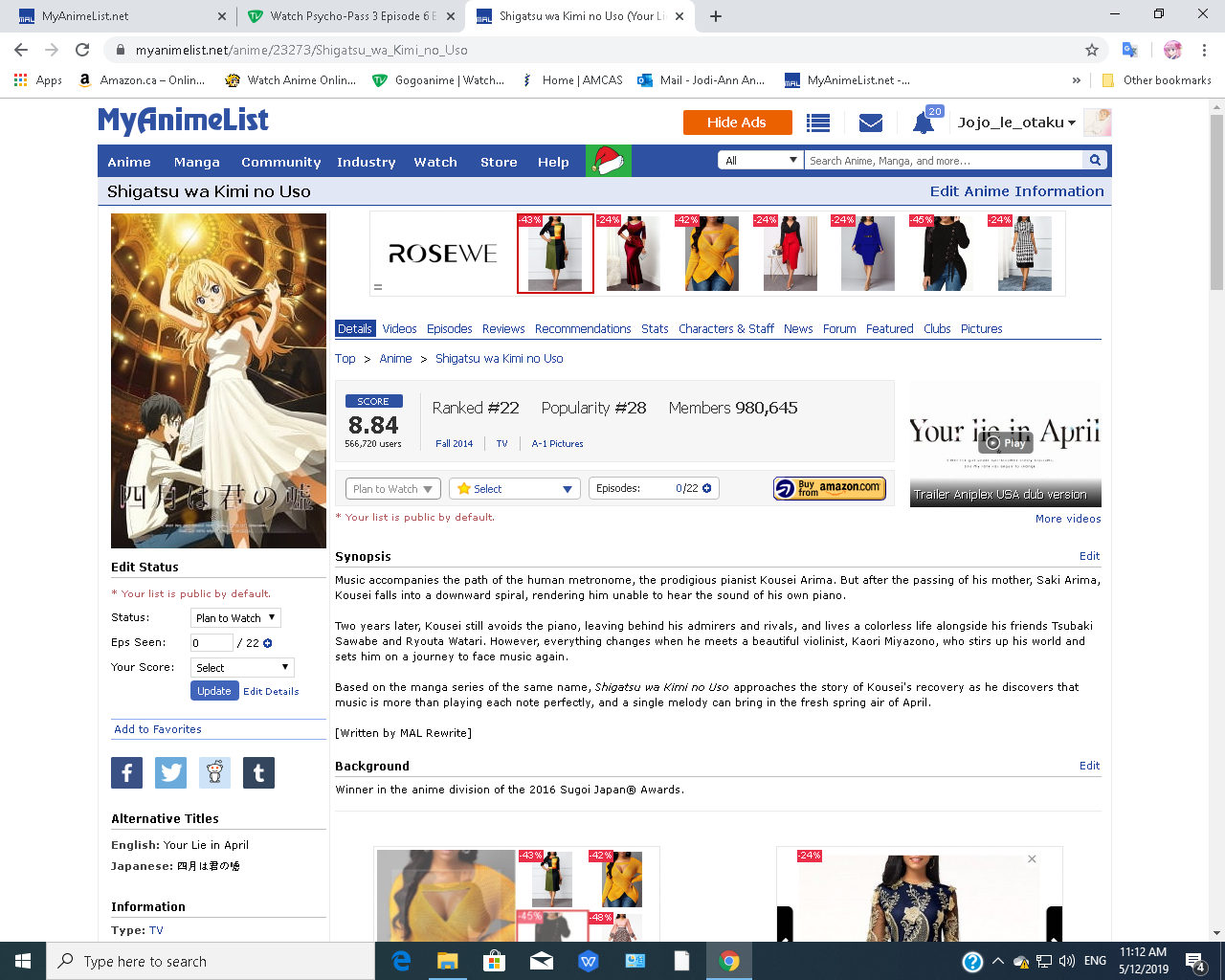The height and width of the screenshot is (980, 1225).
Task: Open Microsoft Edge from taskbar
Action: tap(401, 961)
